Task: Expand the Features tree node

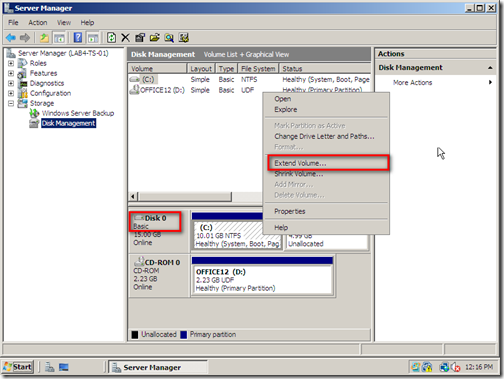Action: point(11,73)
